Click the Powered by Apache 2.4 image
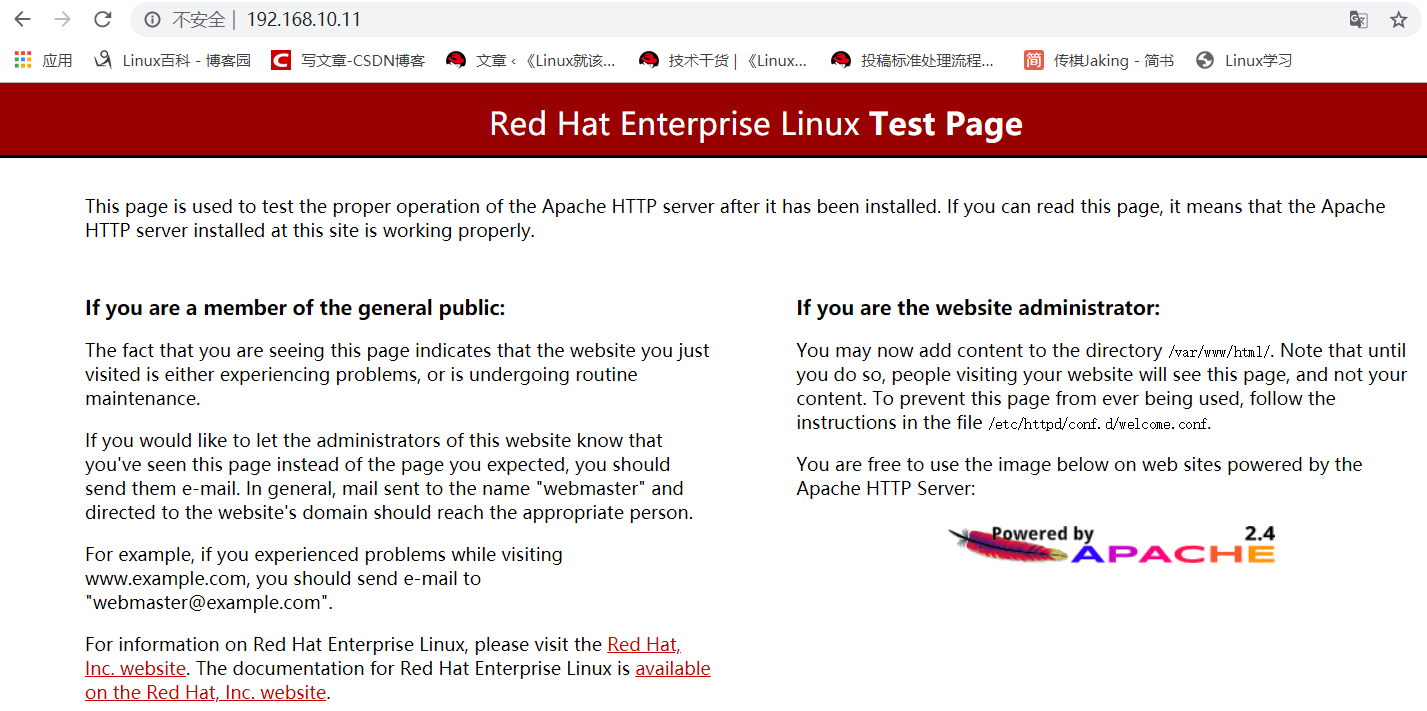 1111,544
